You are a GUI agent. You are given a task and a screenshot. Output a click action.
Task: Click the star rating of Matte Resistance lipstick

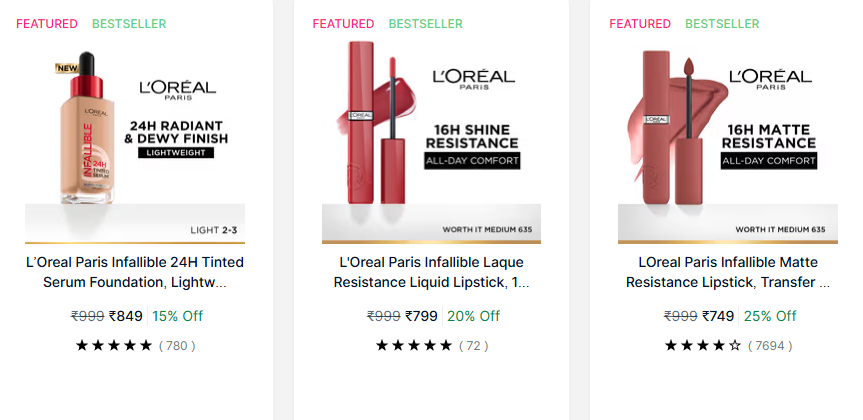pos(705,346)
